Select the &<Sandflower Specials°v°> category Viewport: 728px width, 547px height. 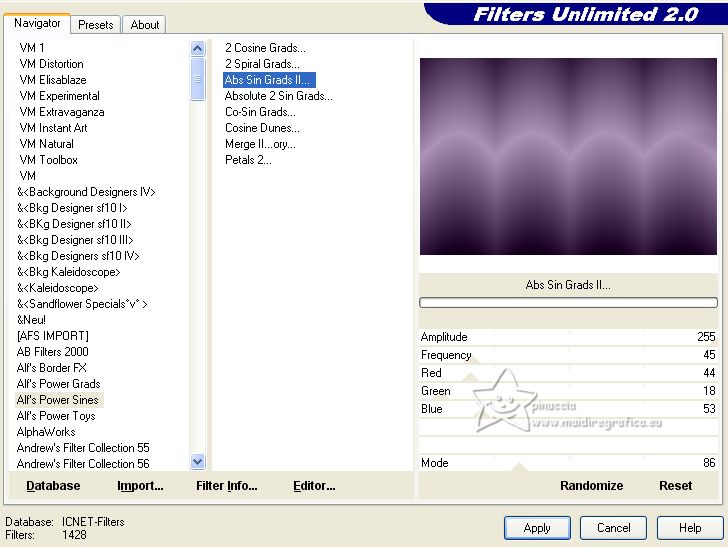coord(82,304)
